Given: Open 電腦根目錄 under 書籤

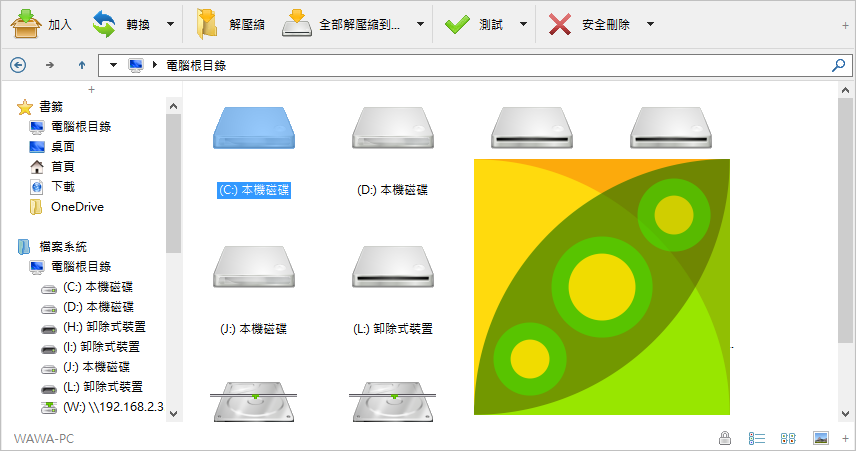Looking at the screenshot, I should (81, 127).
